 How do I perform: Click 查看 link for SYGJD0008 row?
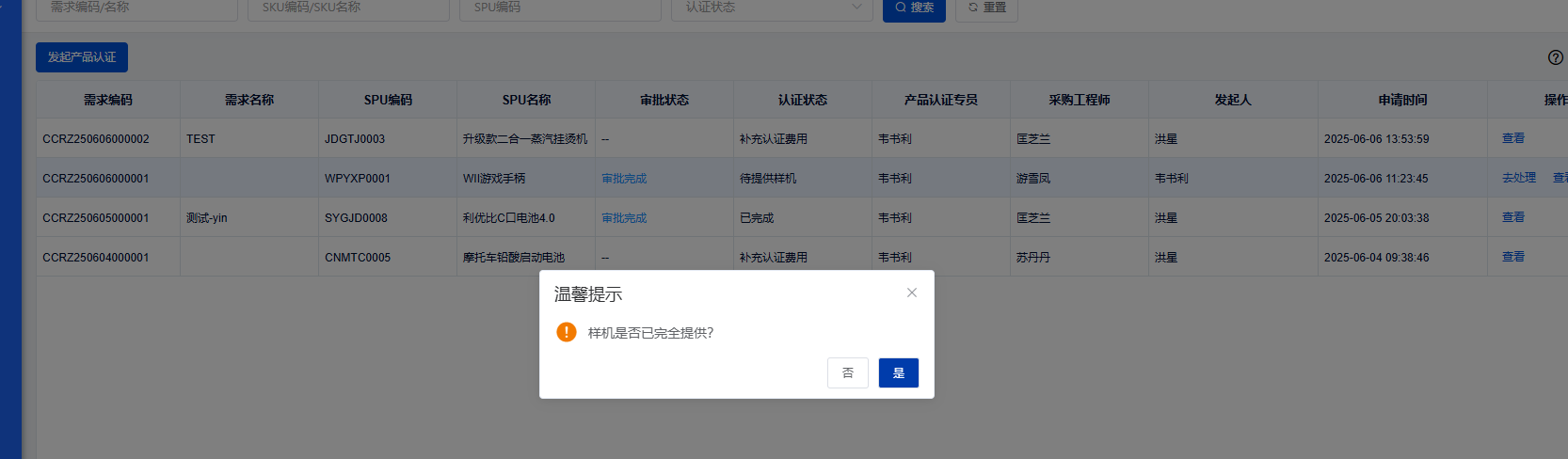tap(1512, 217)
